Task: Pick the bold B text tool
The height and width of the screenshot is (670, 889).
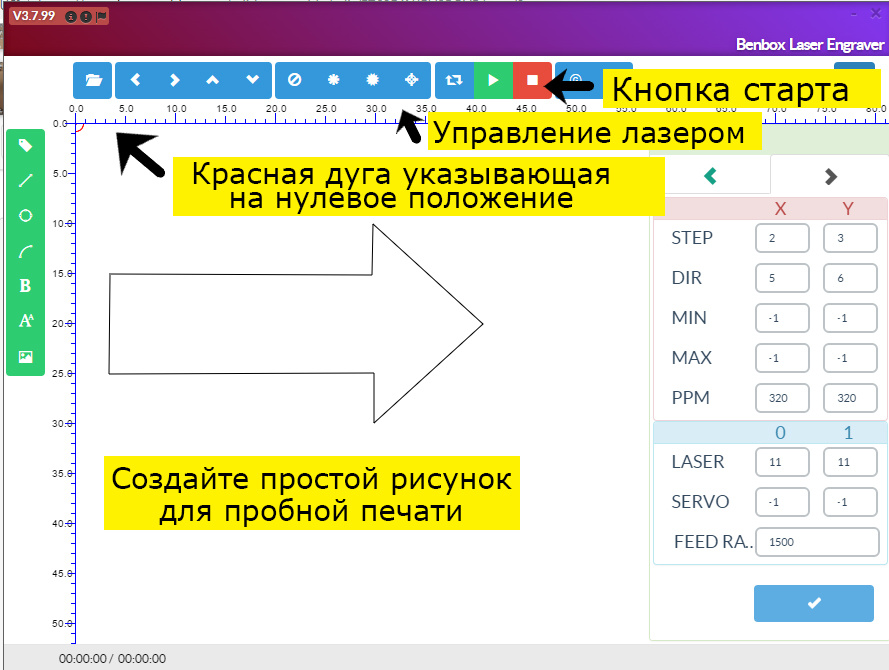Action: click(x=26, y=286)
